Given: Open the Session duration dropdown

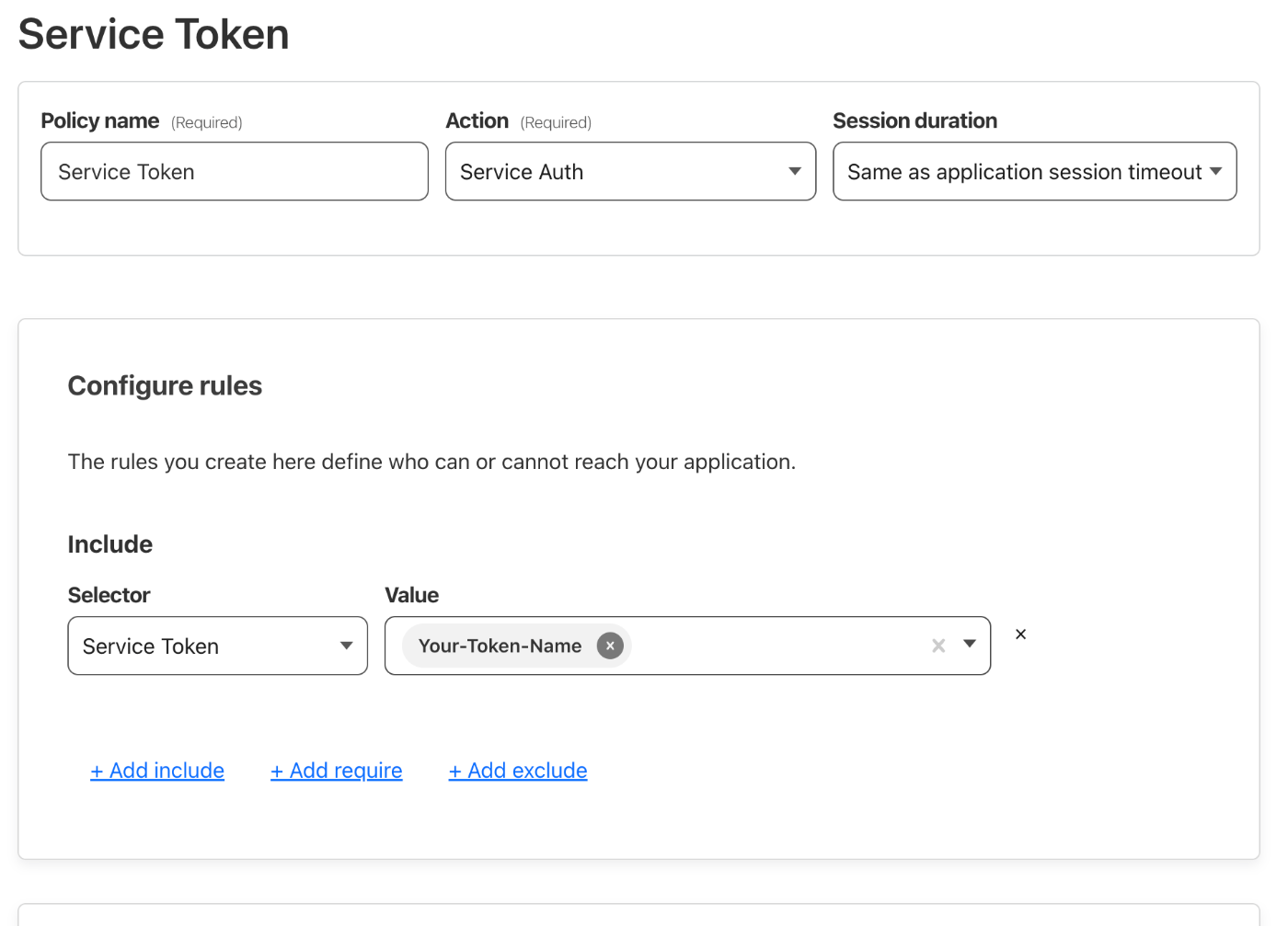Looking at the screenshot, I should pyautogui.click(x=1034, y=171).
